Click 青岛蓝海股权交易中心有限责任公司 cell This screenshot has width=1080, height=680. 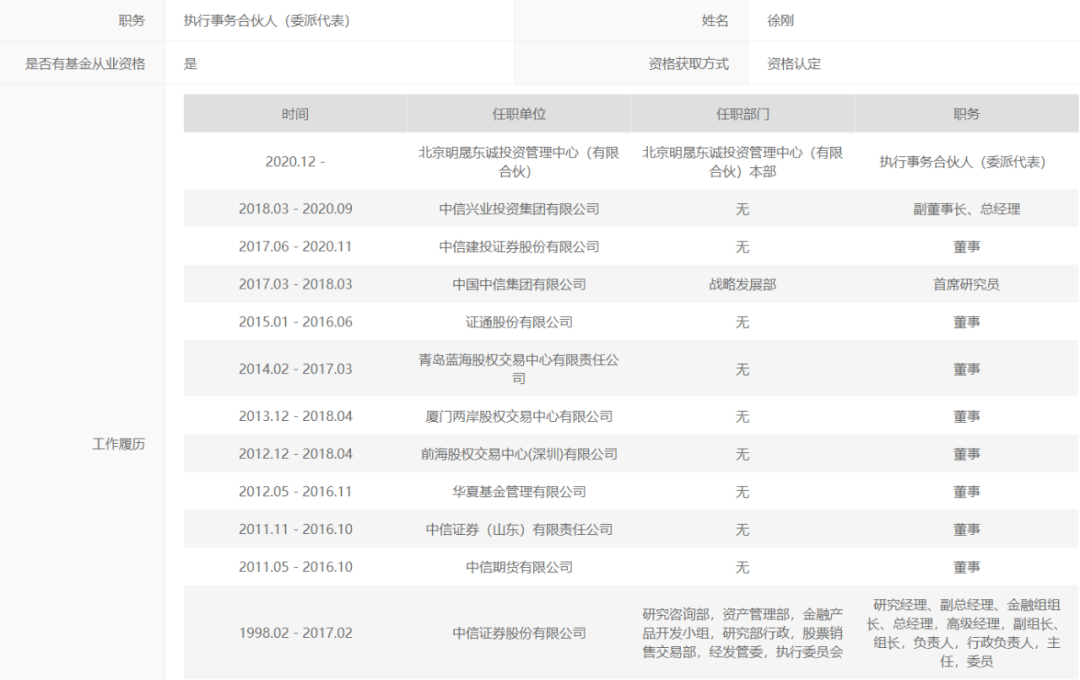(519, 369)
